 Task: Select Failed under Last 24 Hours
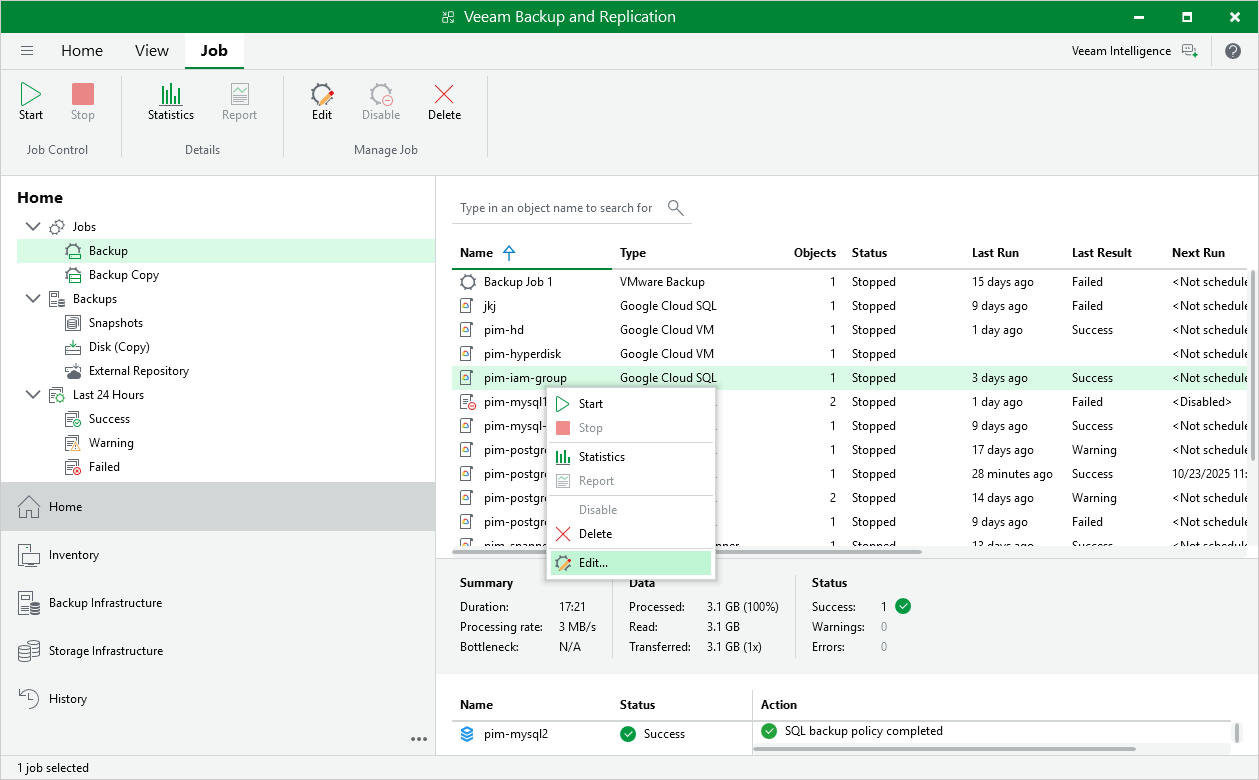point(104,467)
